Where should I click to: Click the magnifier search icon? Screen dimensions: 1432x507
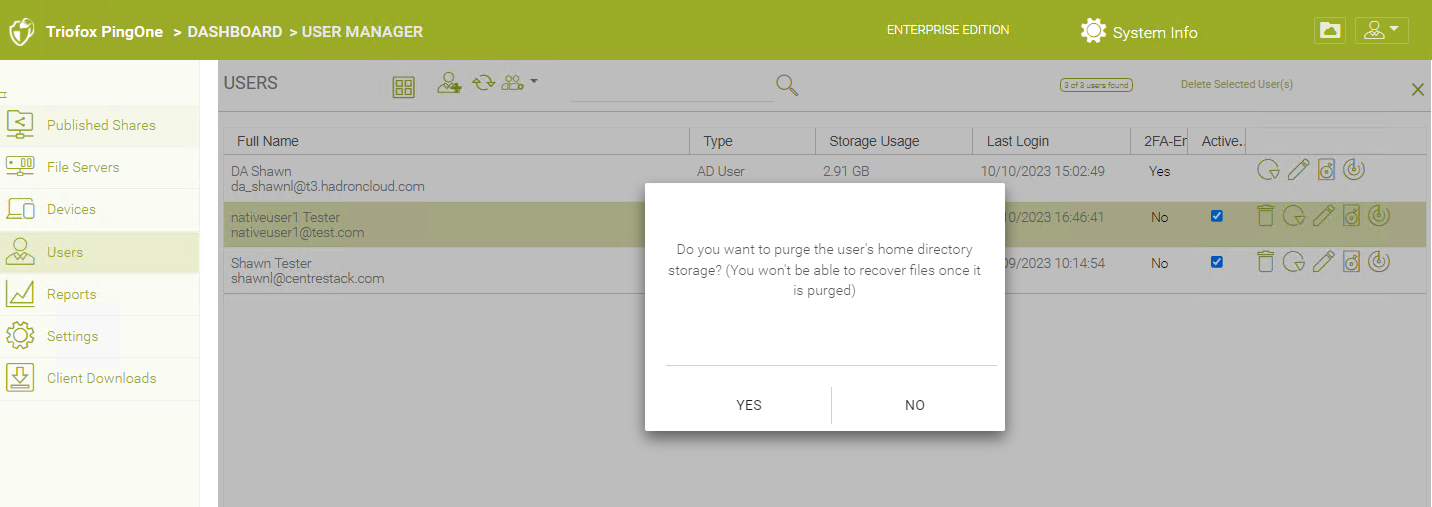click(787, 85)
